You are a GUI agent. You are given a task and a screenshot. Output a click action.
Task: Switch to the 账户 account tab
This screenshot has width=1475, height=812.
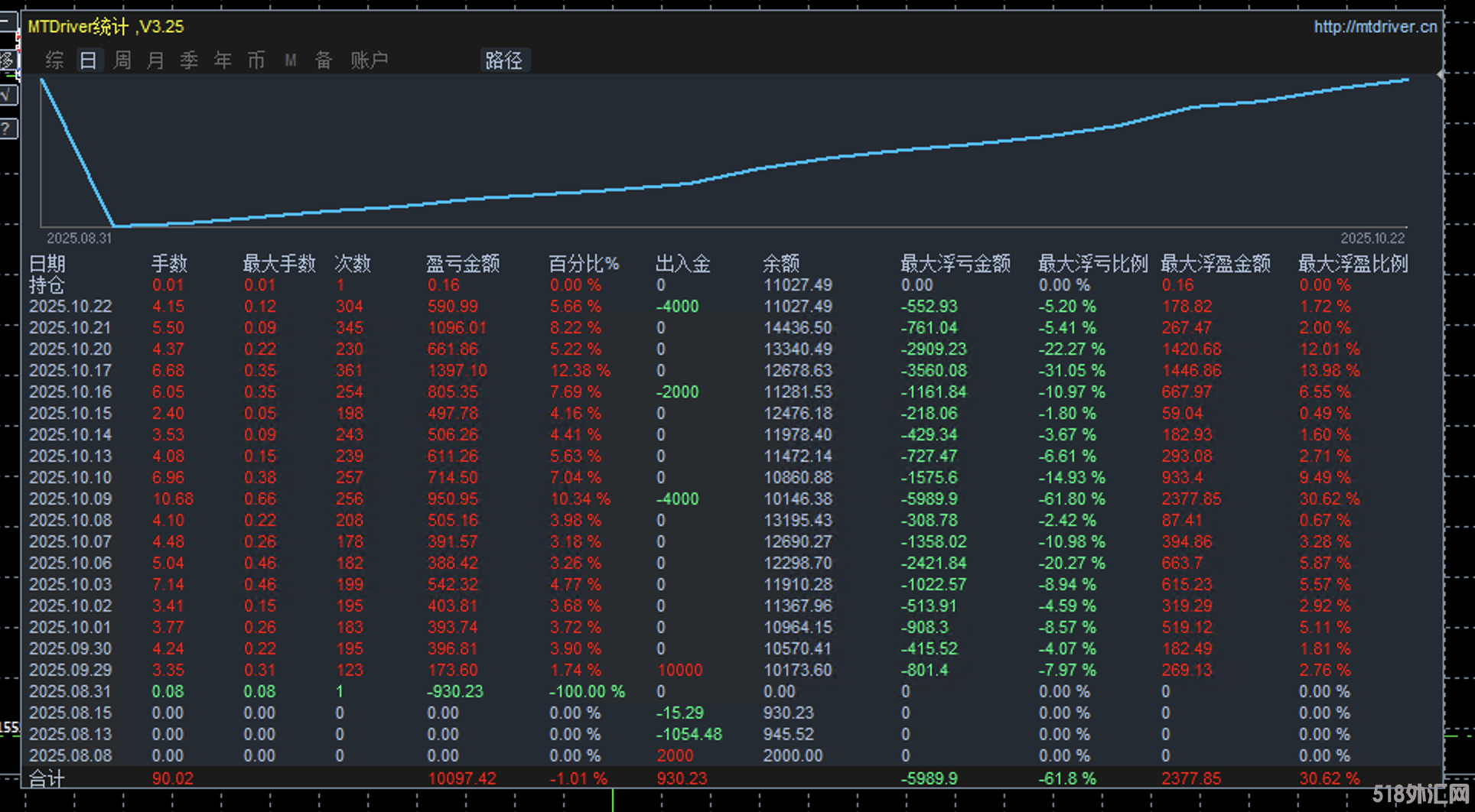coord(370,60)
